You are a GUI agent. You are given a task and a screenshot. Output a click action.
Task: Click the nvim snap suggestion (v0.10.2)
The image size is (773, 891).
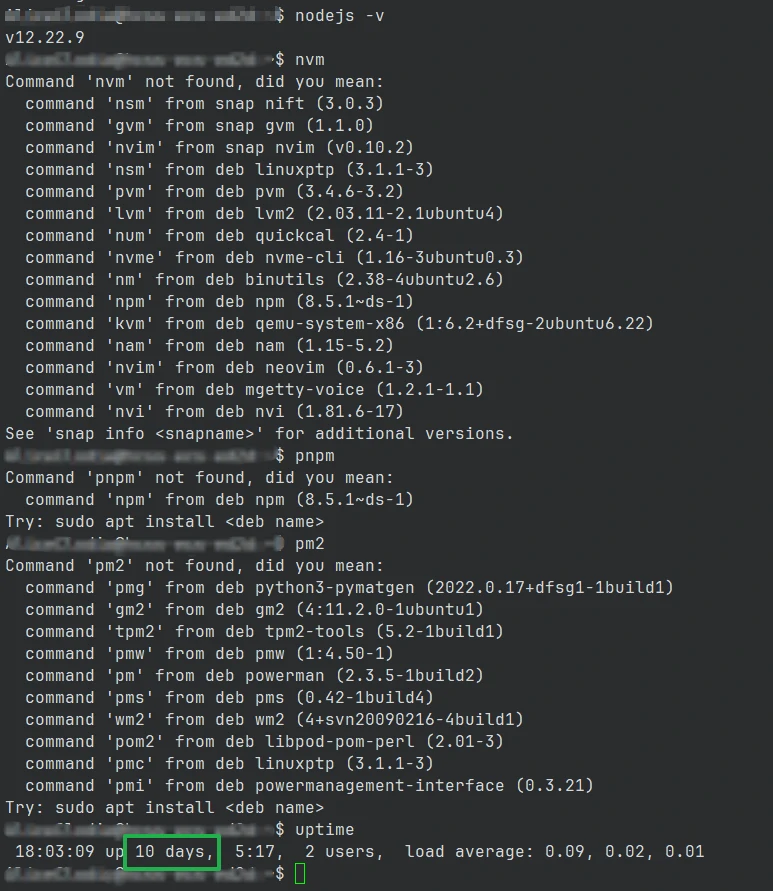coord(219,148)
